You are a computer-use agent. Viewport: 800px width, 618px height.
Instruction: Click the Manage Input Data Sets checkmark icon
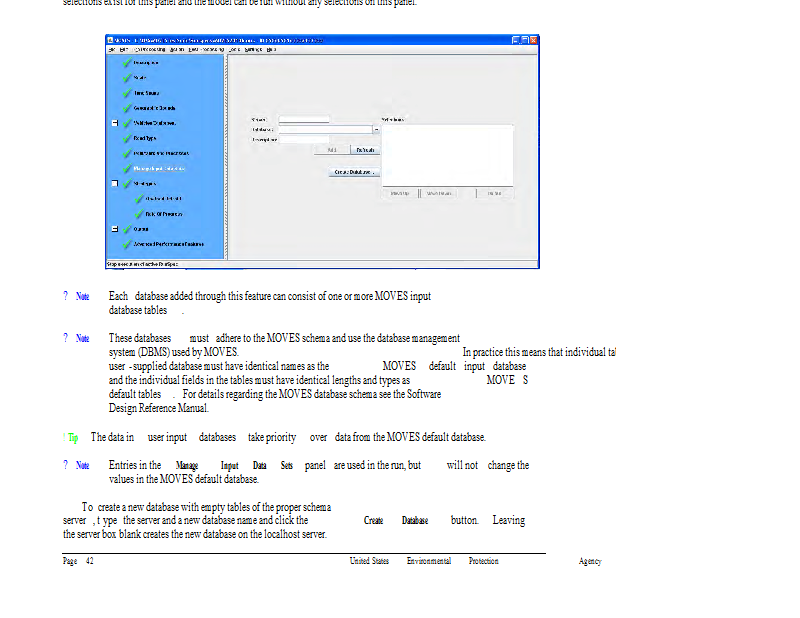(127, 168)
